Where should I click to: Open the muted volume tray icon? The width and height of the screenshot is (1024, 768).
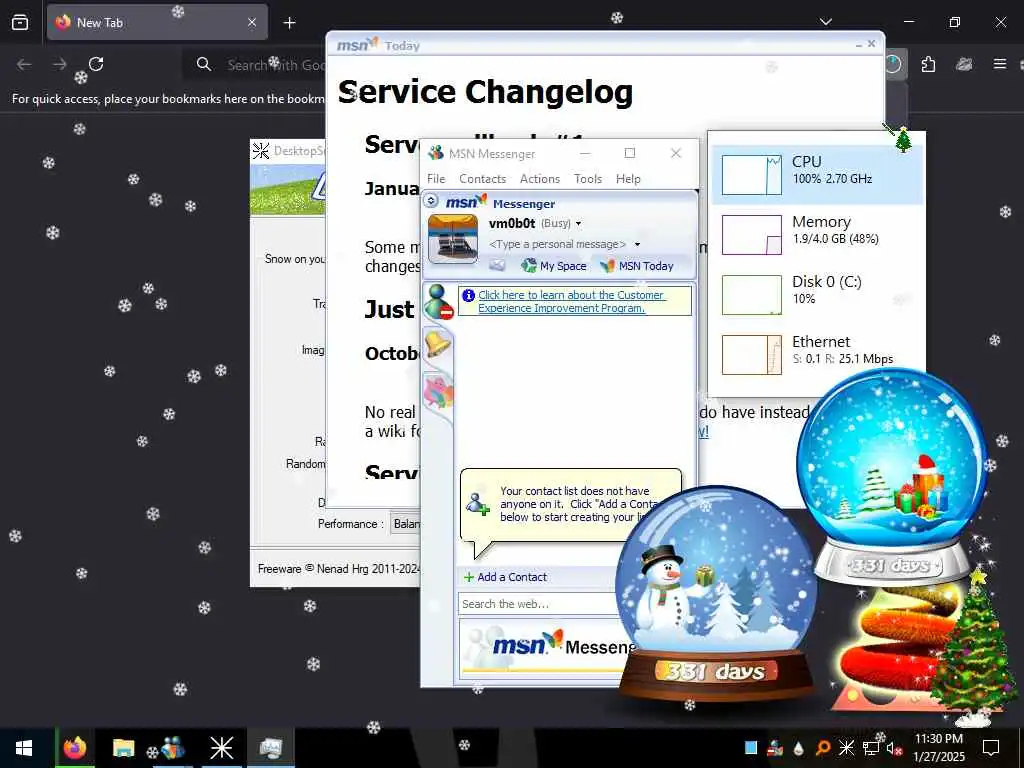click(894, 748)
